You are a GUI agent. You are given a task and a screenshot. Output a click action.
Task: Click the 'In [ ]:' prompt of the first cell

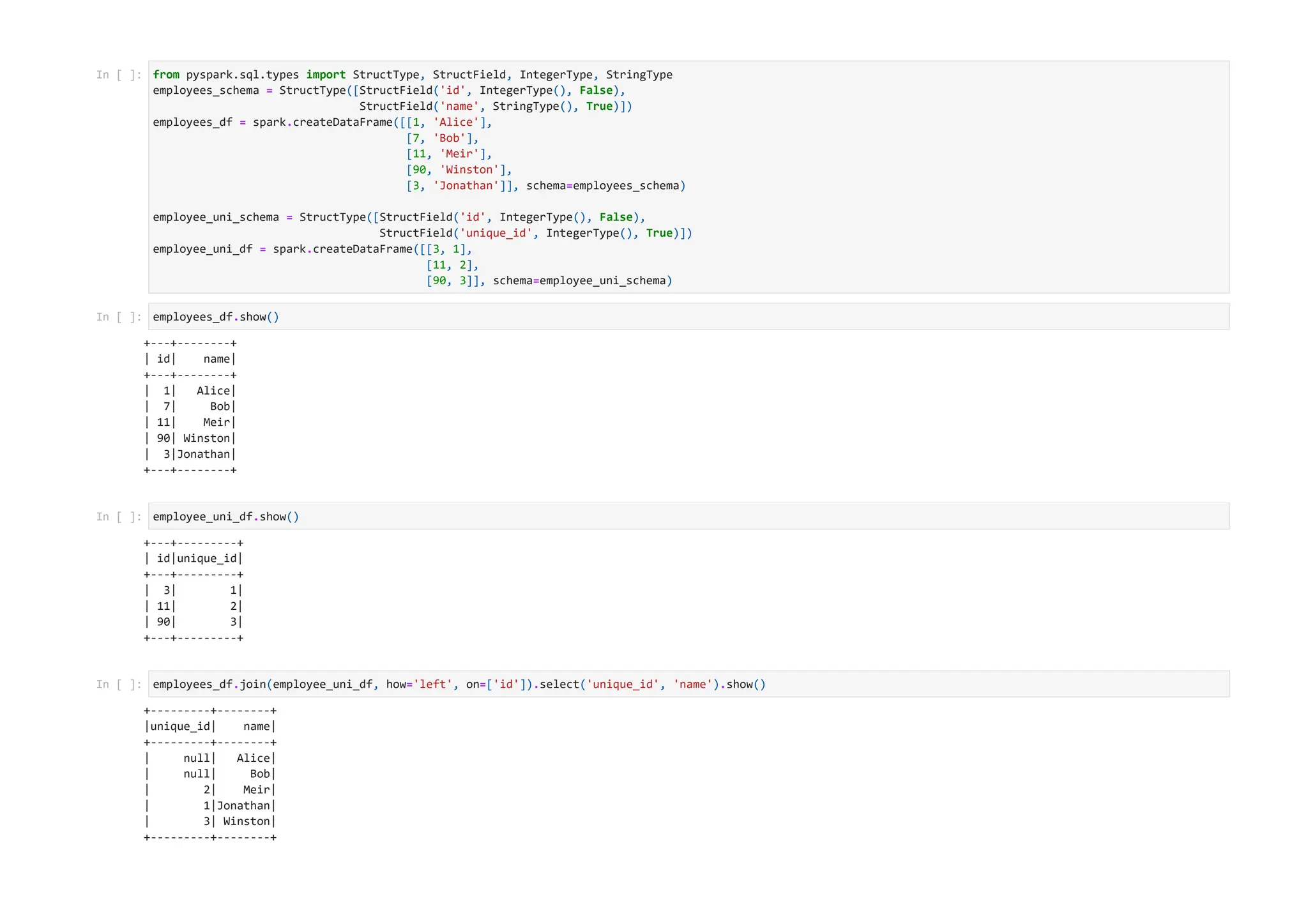[x=119, y=75]
